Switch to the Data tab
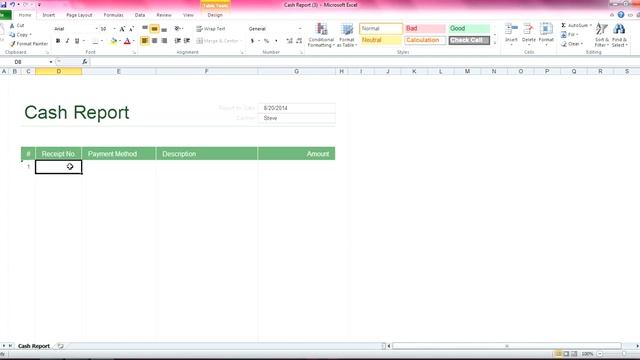The height and width of the screenshot is (360, 640). [140, 15]
